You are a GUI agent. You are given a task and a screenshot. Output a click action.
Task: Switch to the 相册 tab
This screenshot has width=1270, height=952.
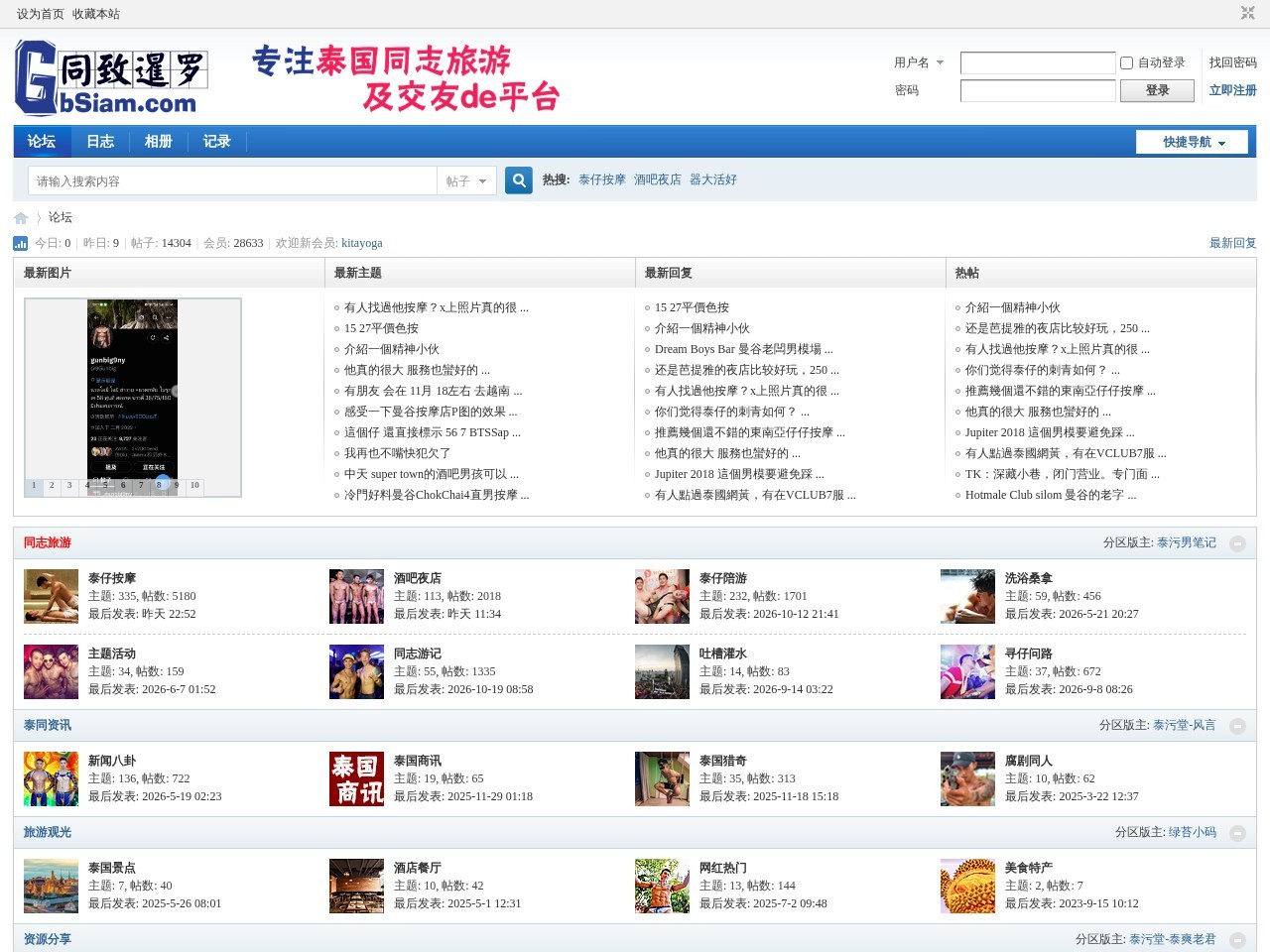tap(159, 142)
